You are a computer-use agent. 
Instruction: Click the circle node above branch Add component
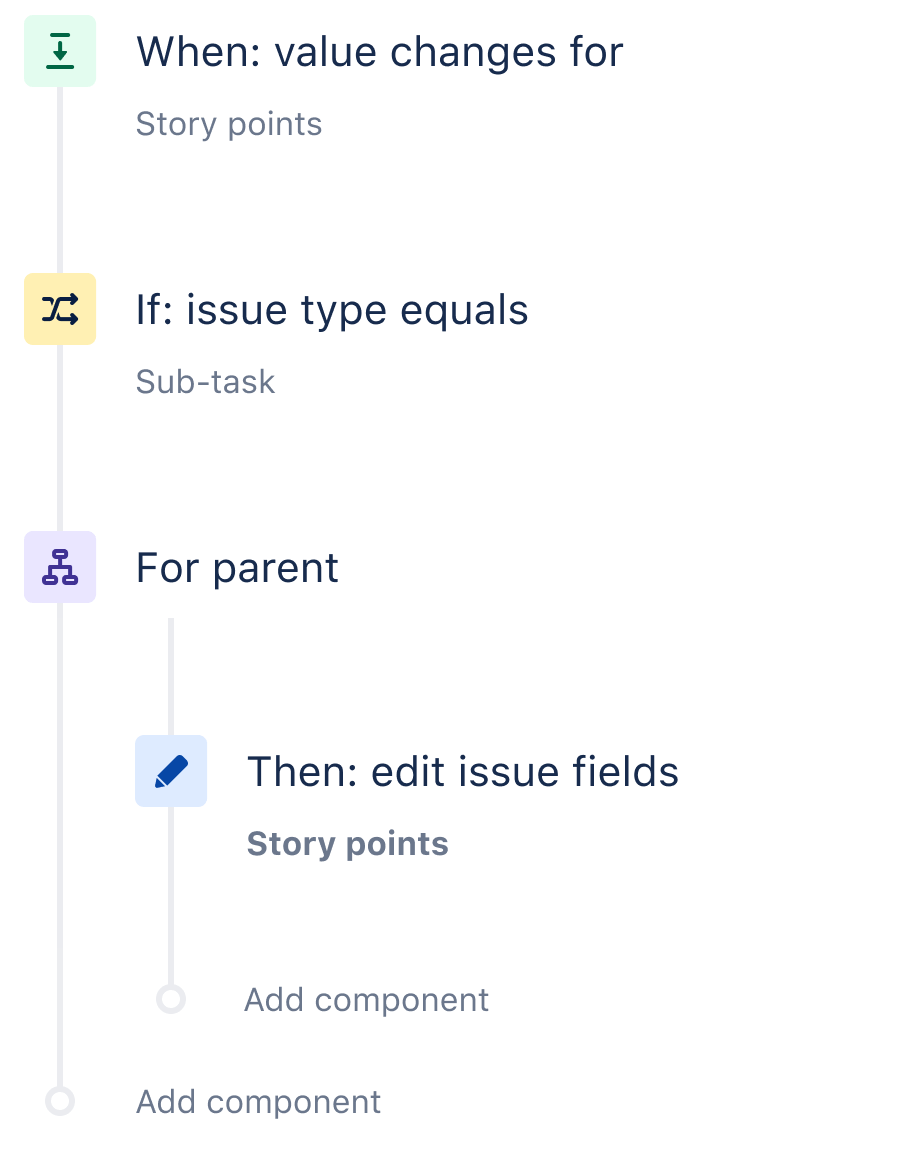coord(171,999)
